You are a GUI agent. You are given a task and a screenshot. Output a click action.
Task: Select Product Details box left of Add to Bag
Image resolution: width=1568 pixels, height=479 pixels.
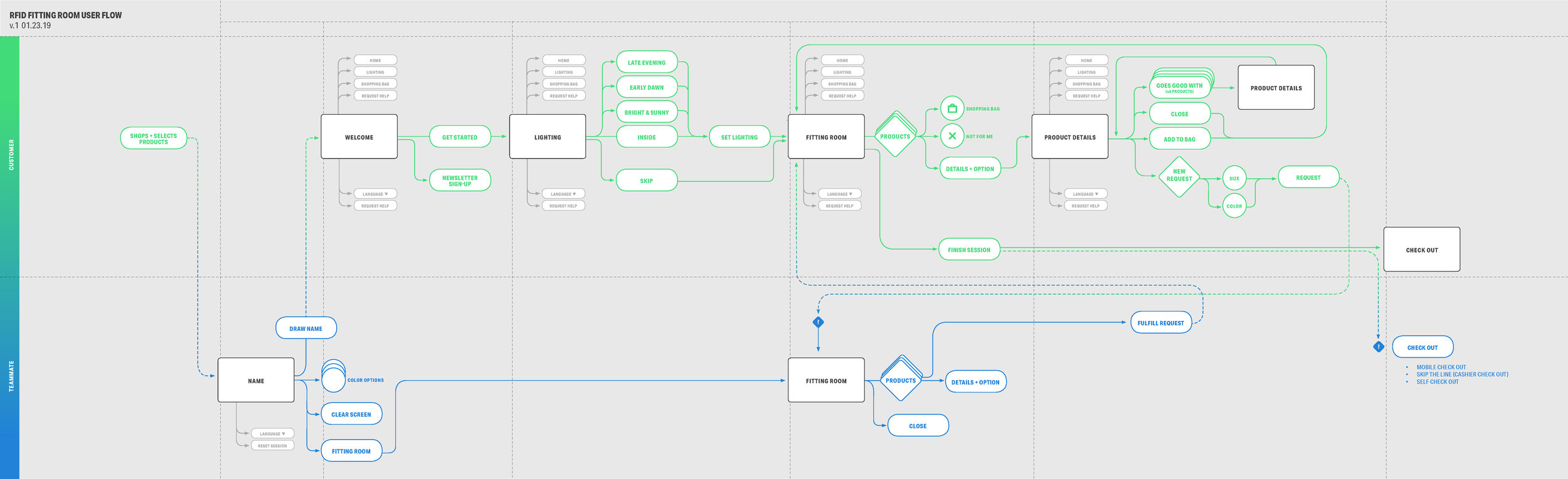click(x=1070, y=137)
